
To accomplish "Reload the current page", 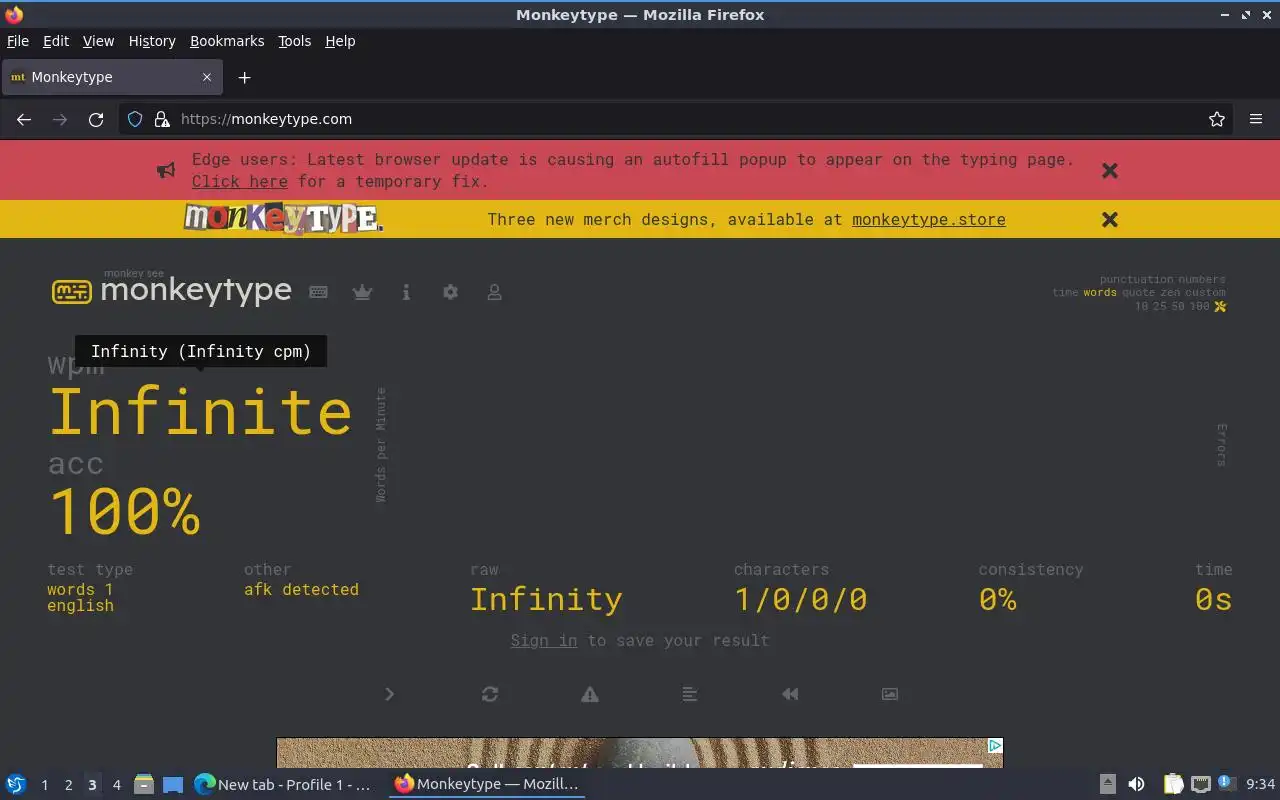I will coord(96,119).
